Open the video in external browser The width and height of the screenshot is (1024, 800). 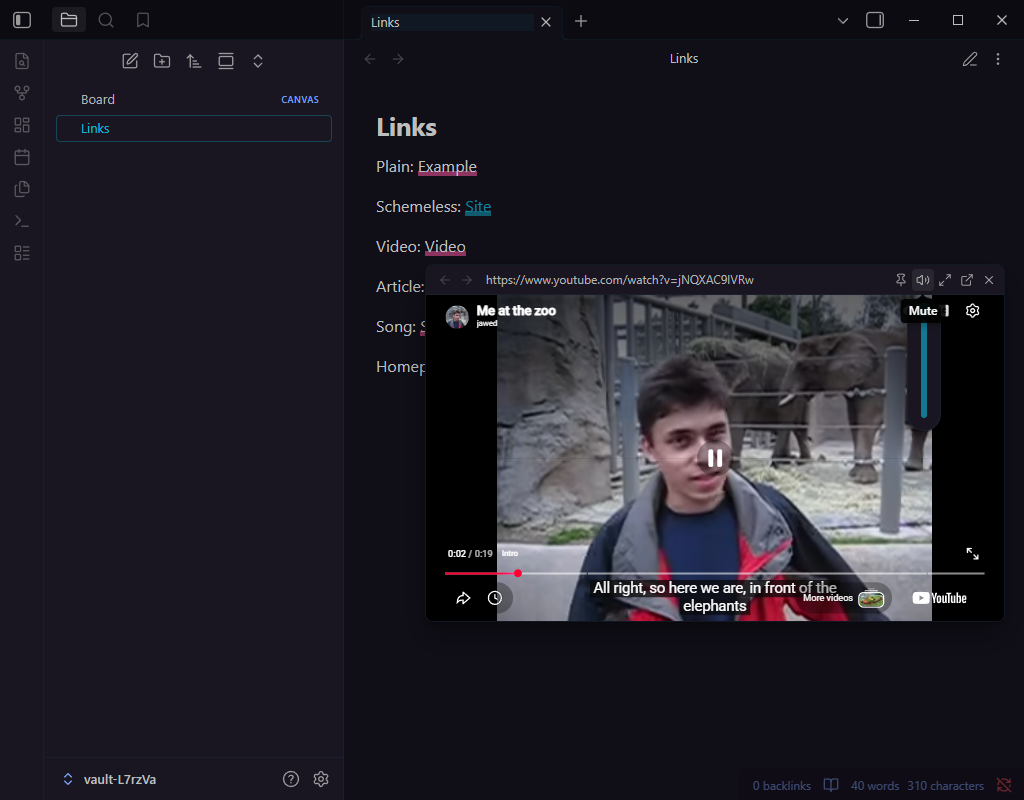click(967, 280)
